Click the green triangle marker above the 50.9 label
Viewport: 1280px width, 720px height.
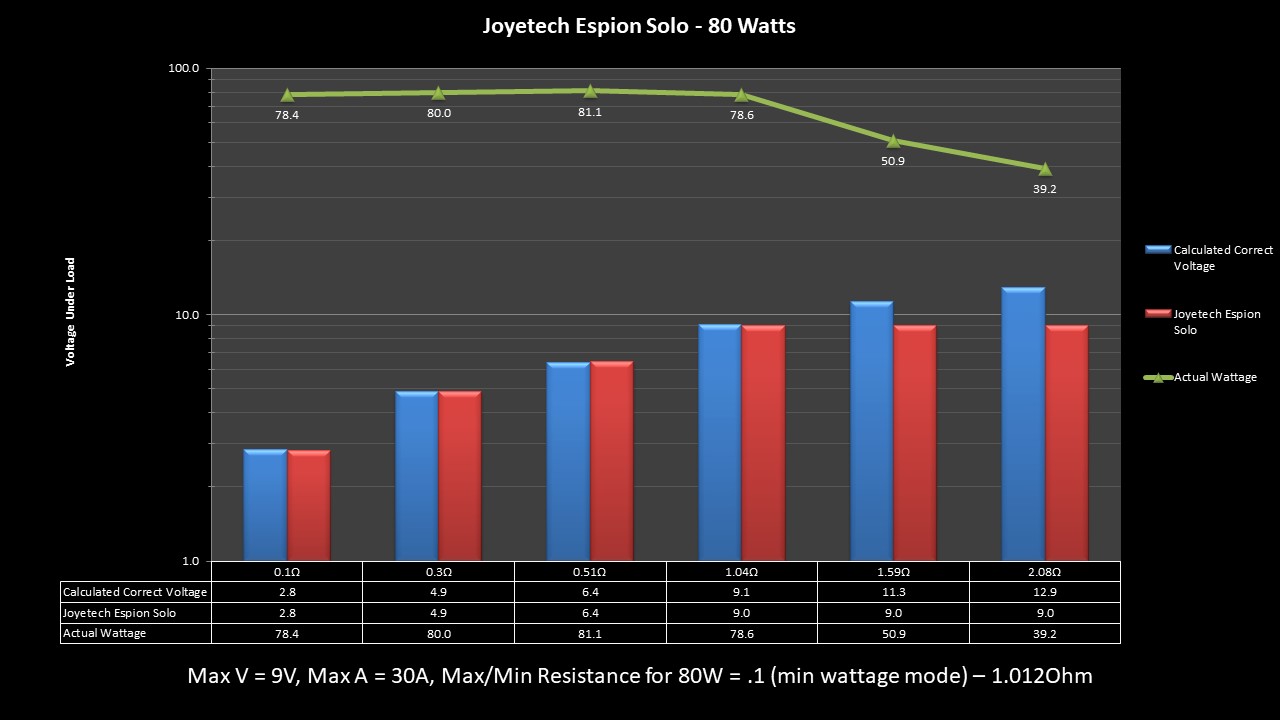[893, 141]
